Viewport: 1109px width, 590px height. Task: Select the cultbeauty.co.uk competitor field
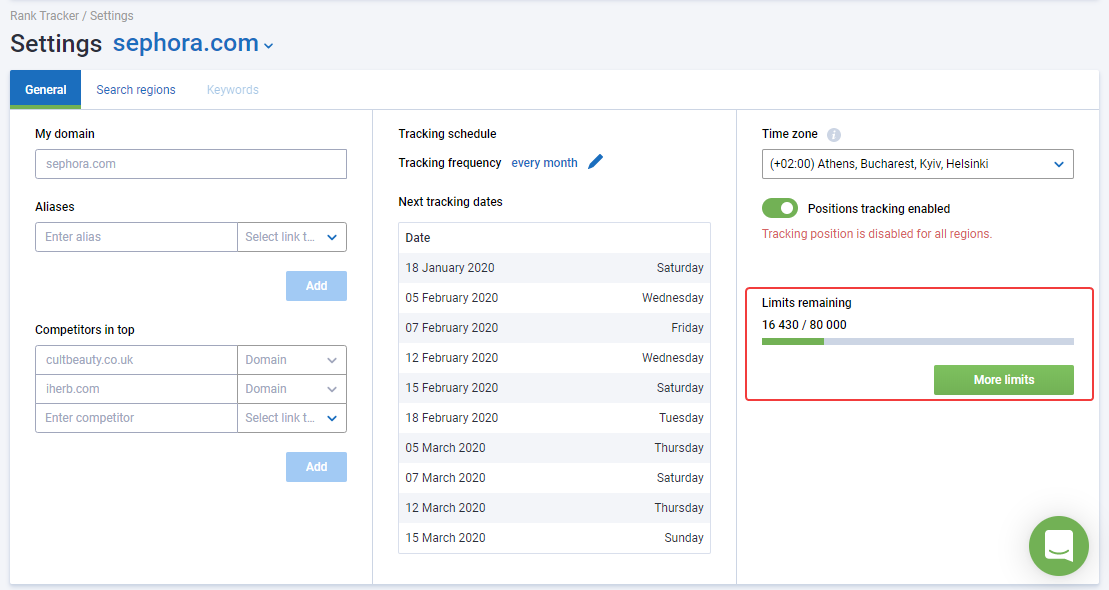137,360
